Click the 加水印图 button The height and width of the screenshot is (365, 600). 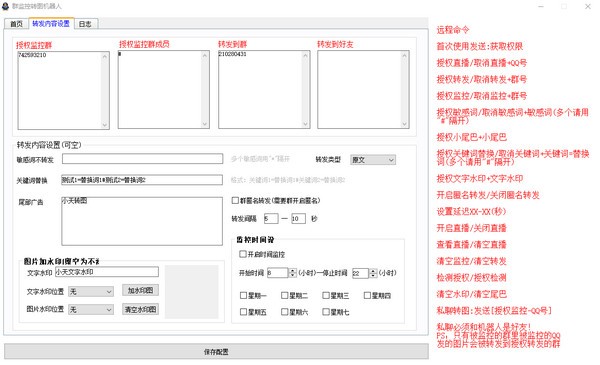click(140, 290)
